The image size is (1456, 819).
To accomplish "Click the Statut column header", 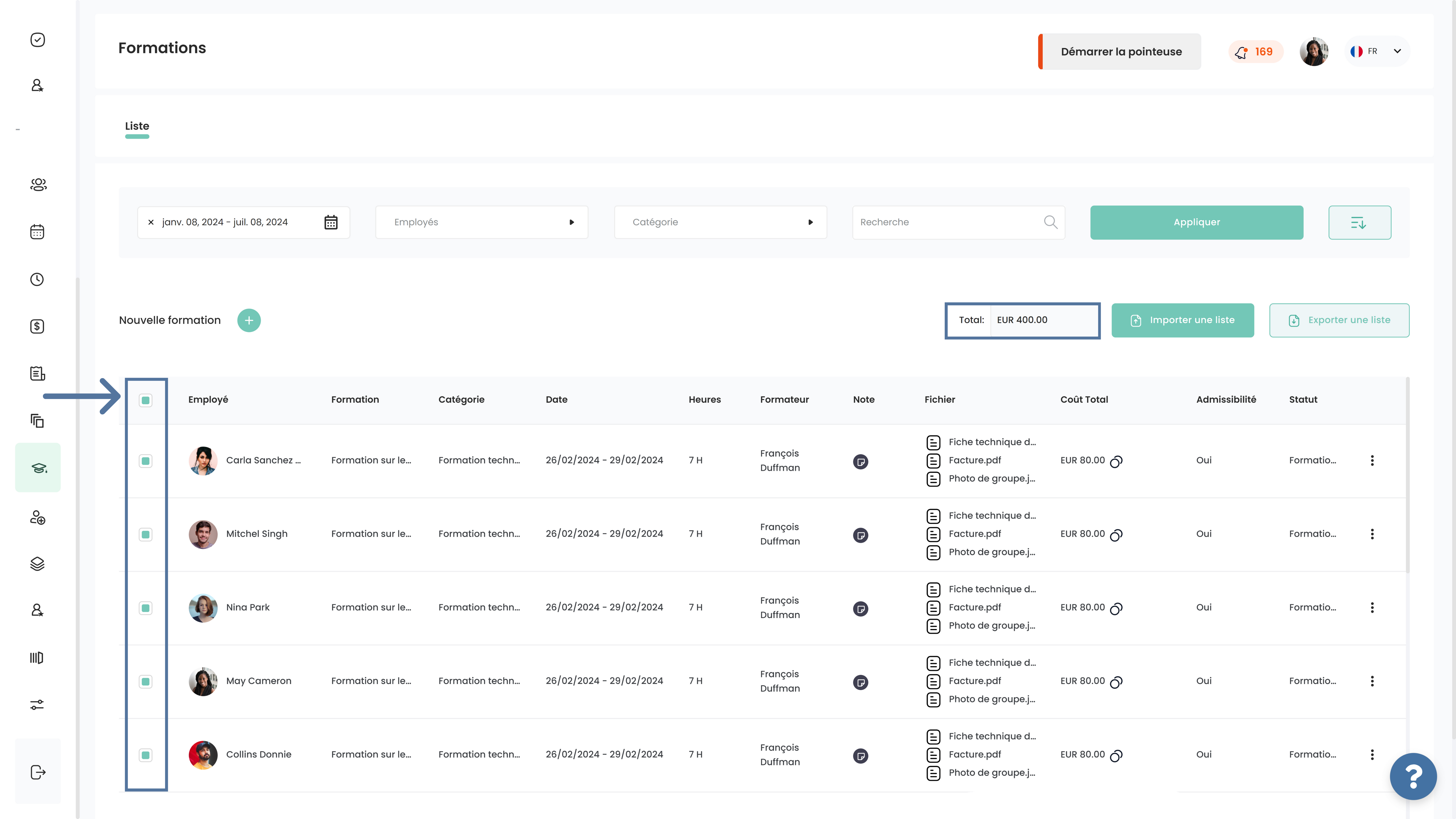I will coord(1303,400).
